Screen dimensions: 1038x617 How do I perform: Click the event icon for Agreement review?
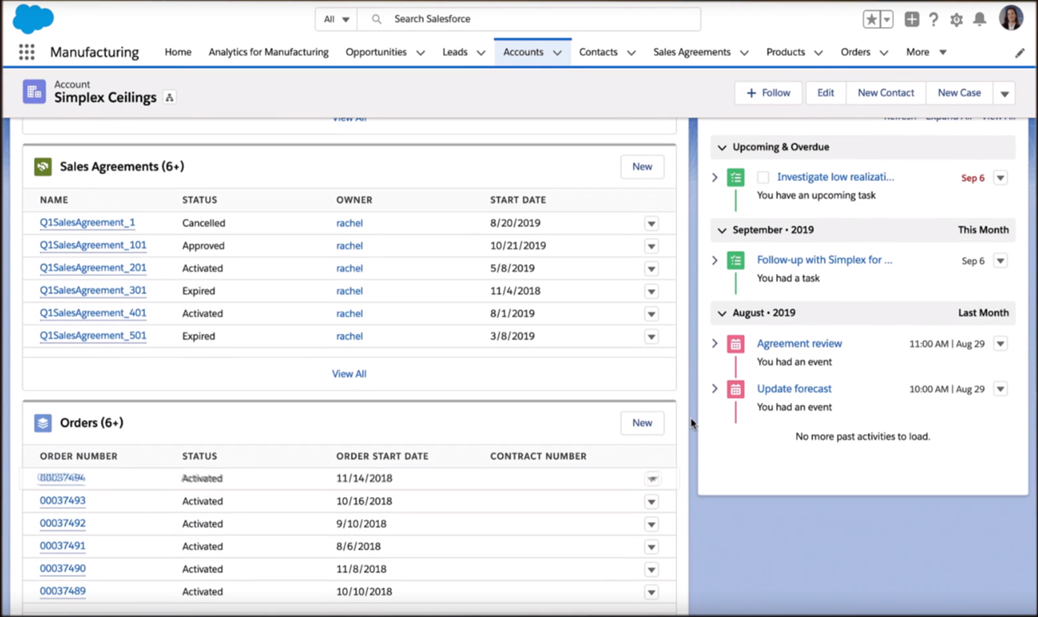coord(735,344)
